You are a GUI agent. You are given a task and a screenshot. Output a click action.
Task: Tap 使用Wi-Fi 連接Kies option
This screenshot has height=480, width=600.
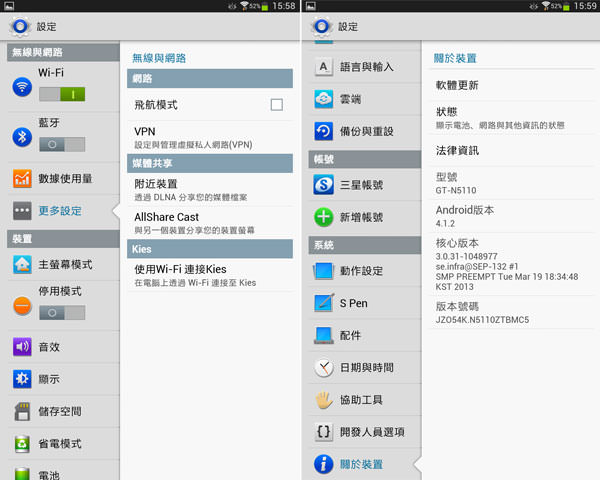[205, 275]
